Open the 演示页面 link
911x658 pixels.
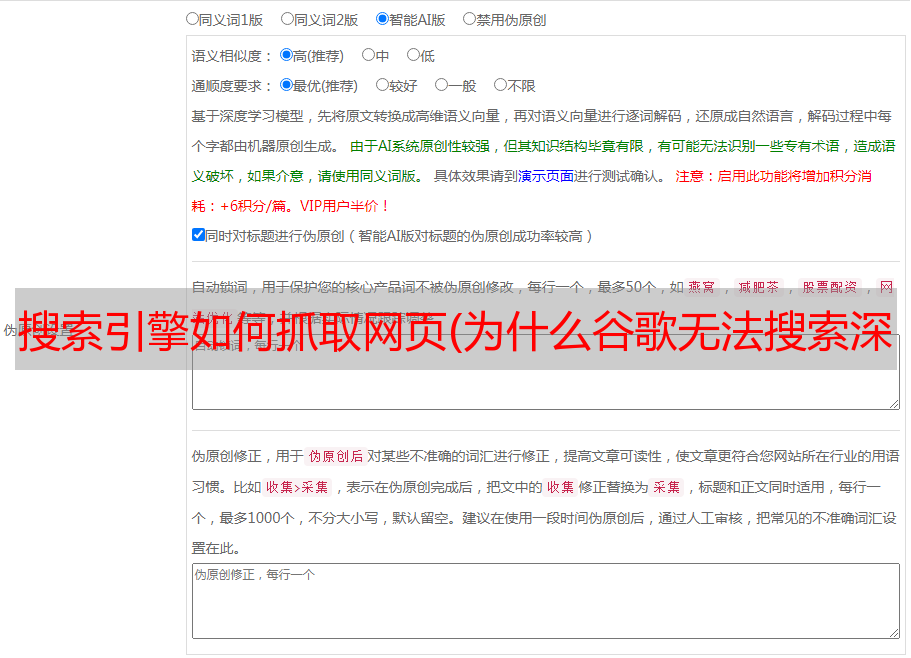[546, 176]
